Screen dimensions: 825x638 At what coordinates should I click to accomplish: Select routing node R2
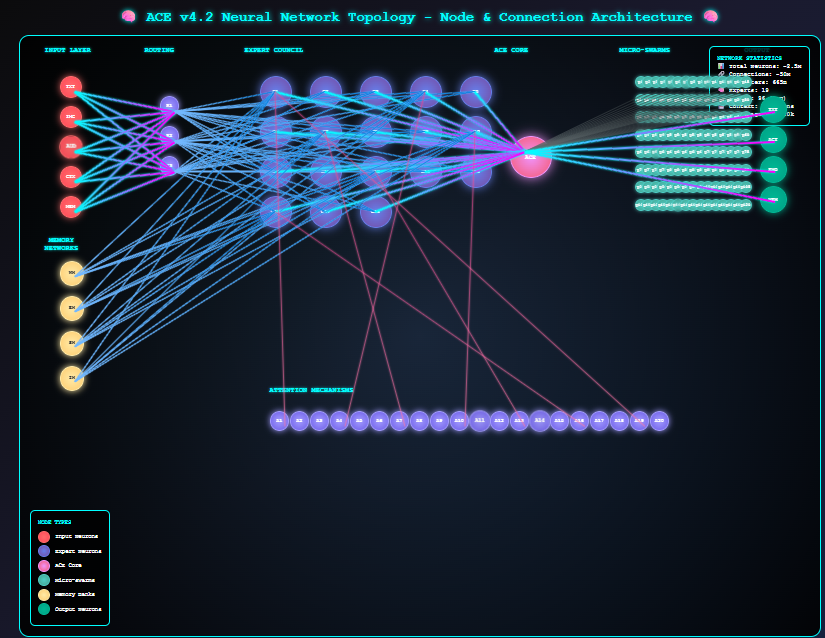click(169, 135)
